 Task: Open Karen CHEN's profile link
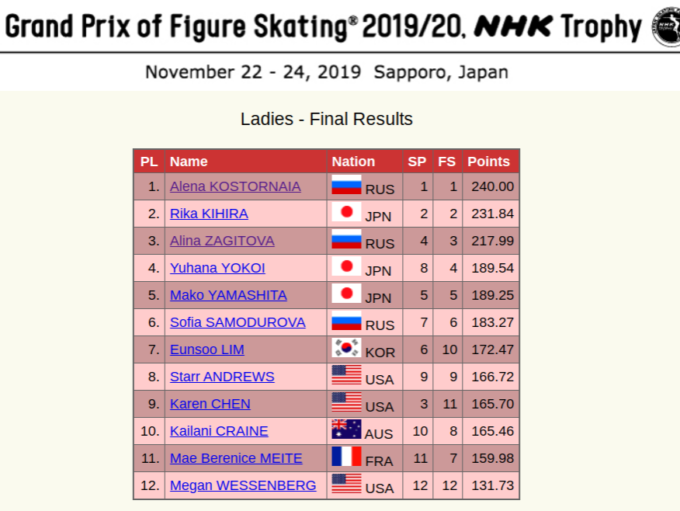210,404
